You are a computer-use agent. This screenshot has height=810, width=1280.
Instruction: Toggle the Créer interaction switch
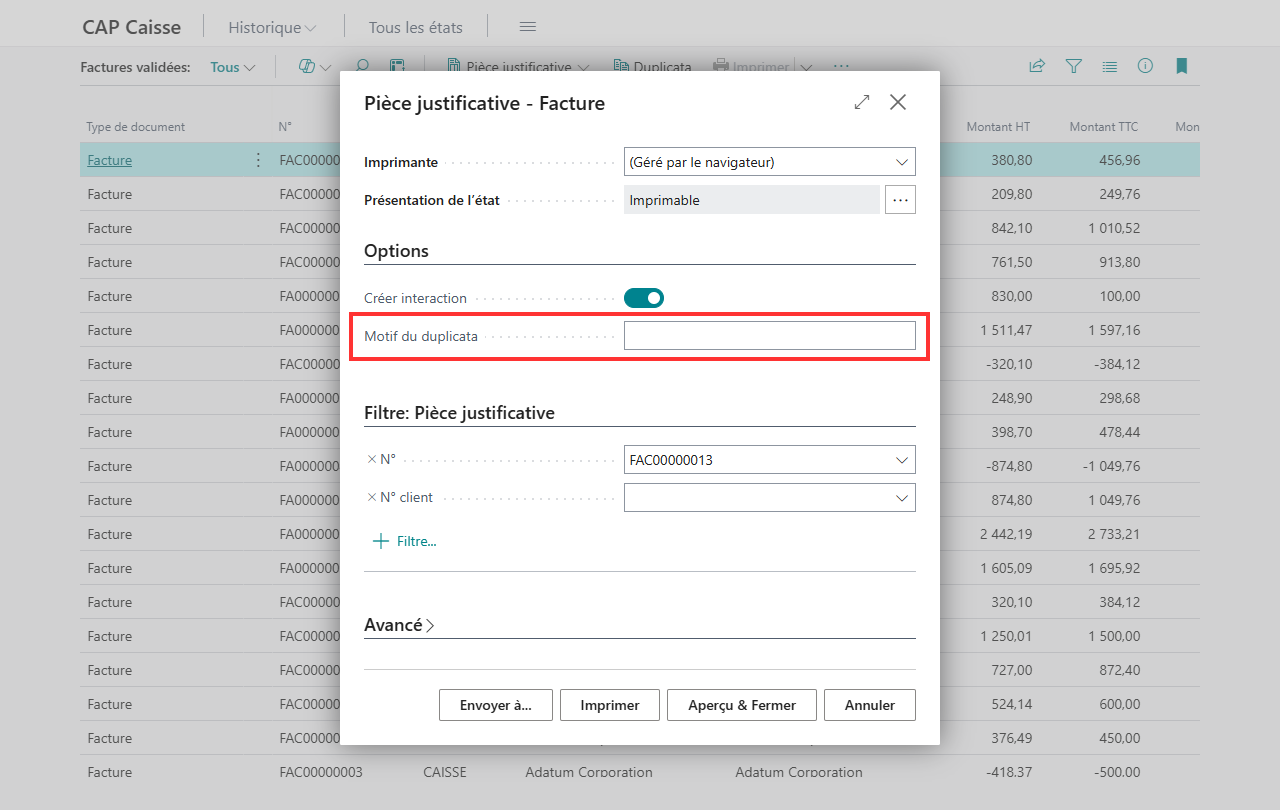point(644,297)
